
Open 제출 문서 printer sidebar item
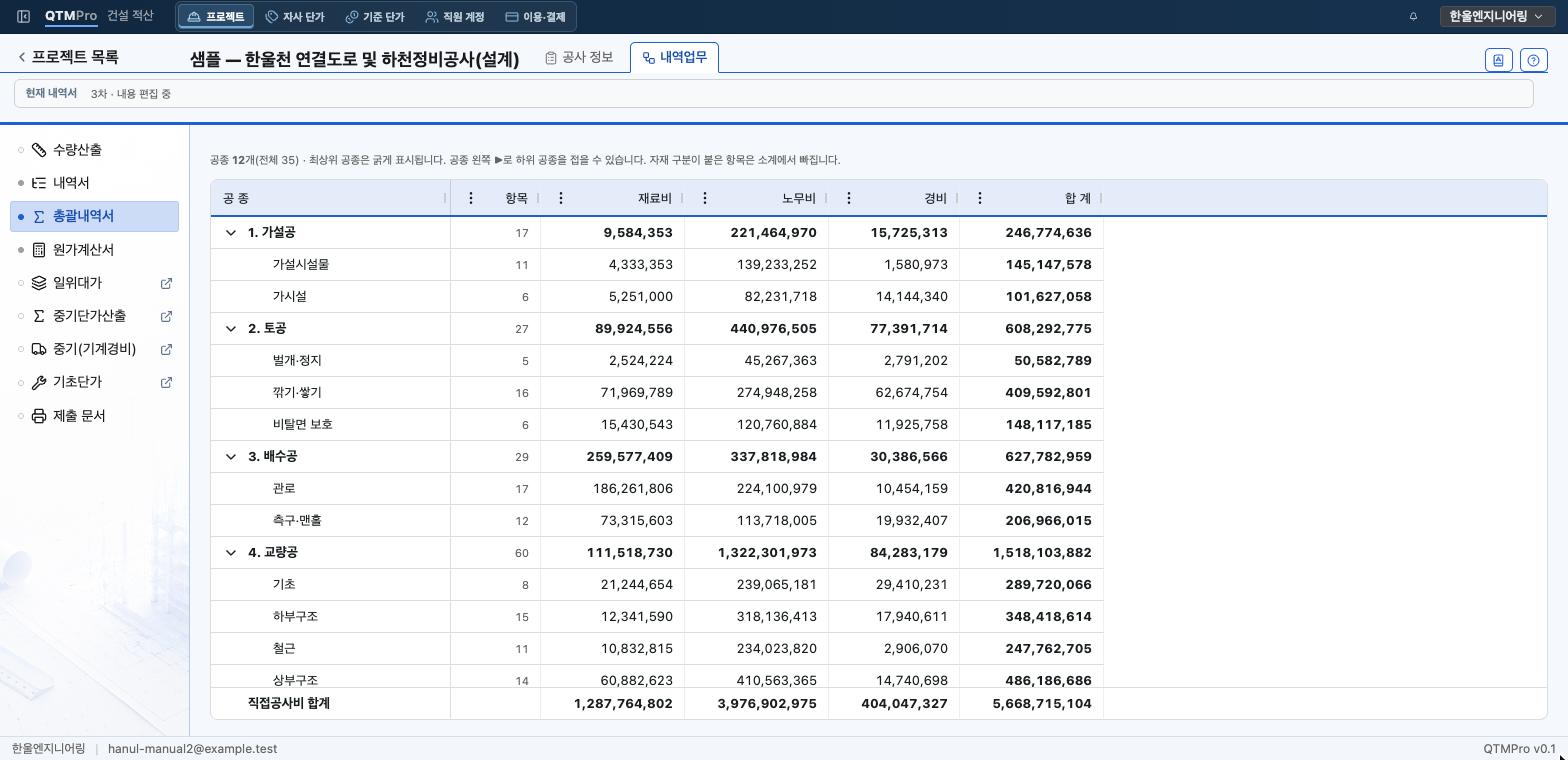coord(95,416)
